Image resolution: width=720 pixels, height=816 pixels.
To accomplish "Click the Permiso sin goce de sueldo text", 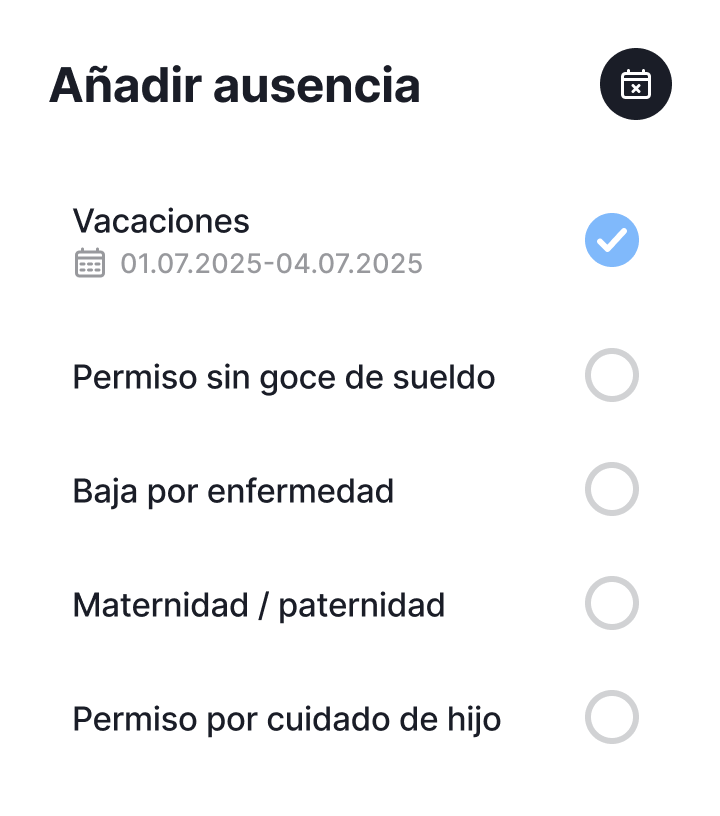I will click(x=284, y=378).
